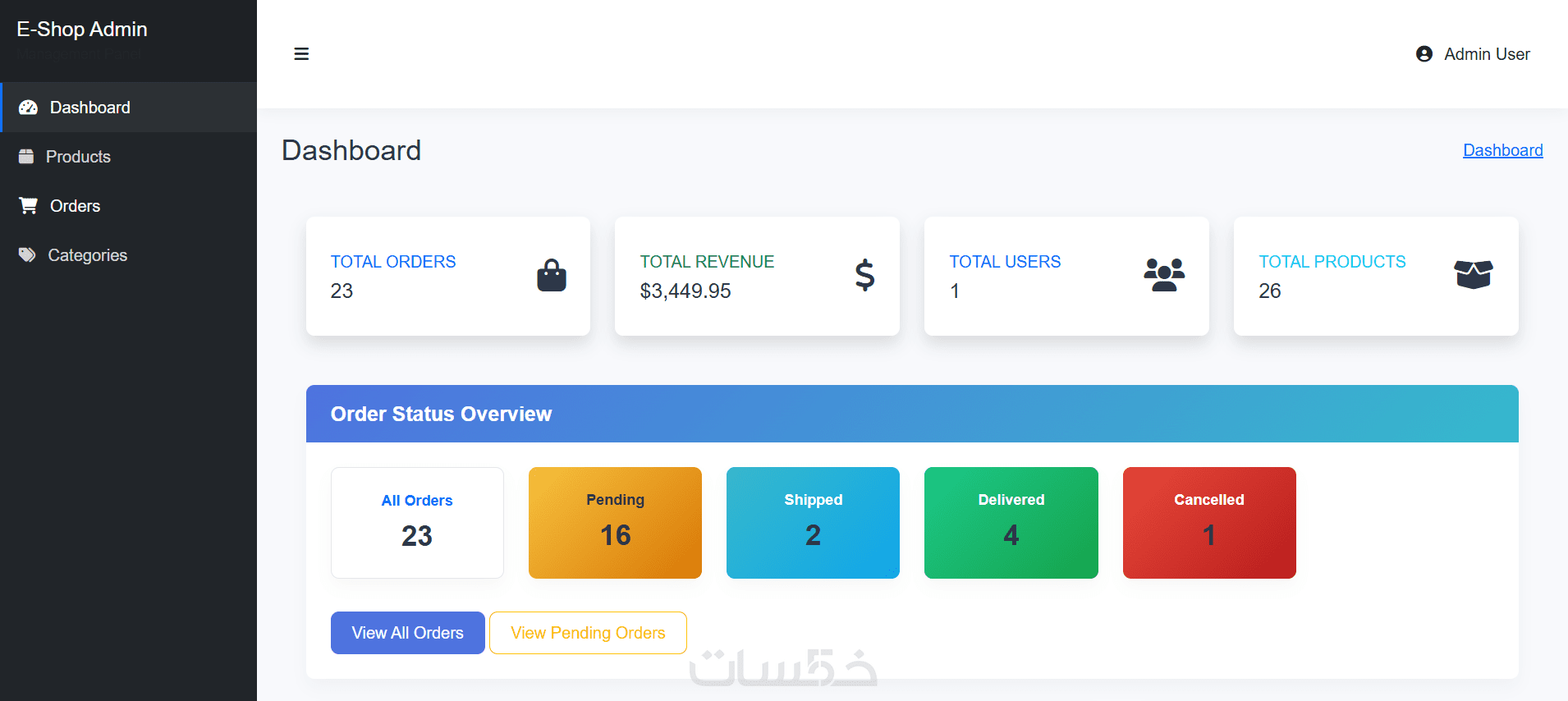The height and width of the screenshot is (701, 1568).
Task: Click the $3,449.95 revenue value
Action: (685, 291)
